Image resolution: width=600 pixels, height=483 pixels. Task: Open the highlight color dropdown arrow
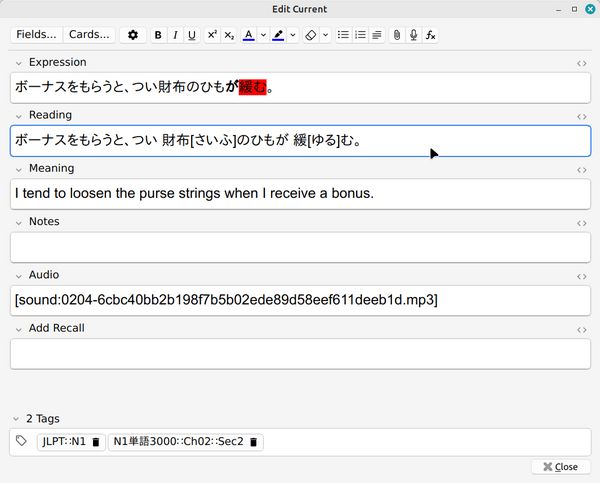coord(293,35)
